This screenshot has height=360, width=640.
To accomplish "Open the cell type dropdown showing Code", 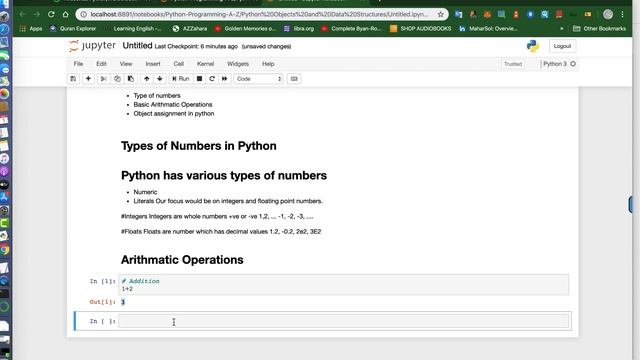I will [x=258, y=79].
